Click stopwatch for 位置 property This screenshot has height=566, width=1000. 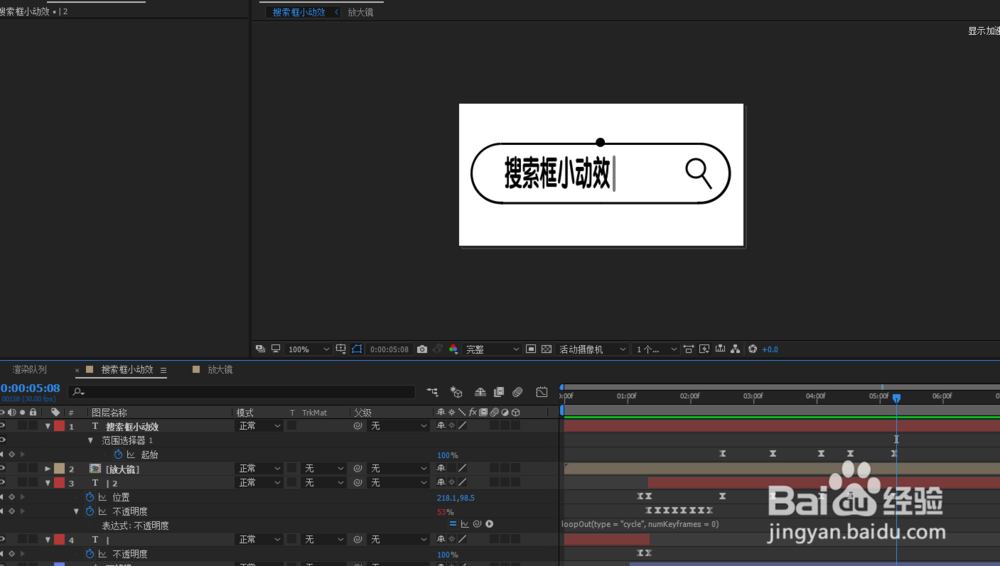coord(90,497)
